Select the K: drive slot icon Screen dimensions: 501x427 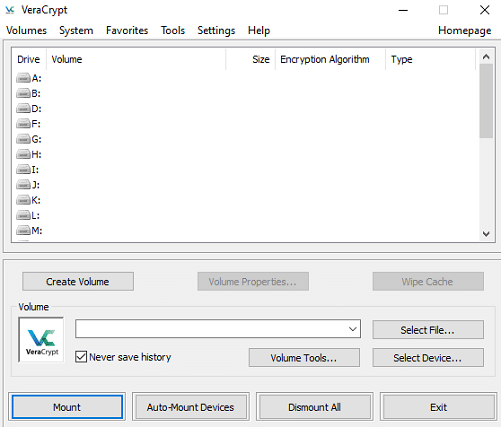(x=23, y=200)
